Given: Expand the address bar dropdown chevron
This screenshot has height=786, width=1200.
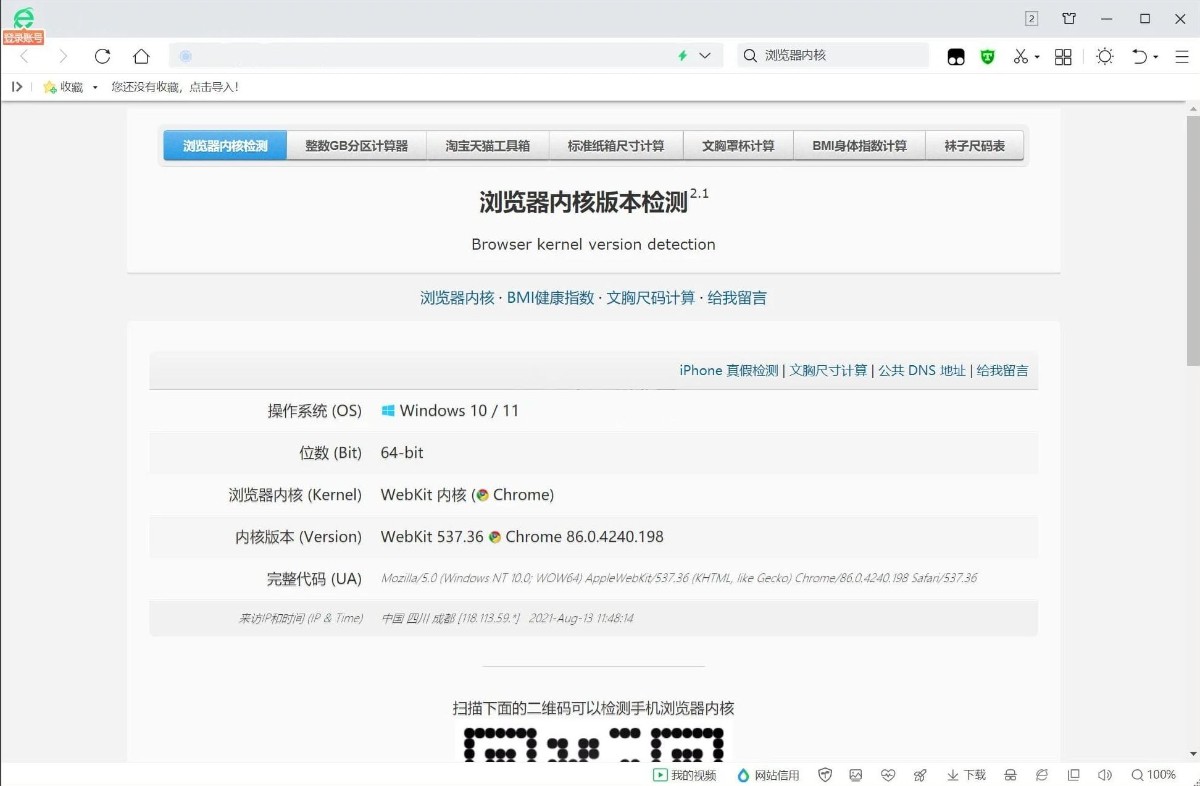Looking at the screenshot, I should pos(705,56).
